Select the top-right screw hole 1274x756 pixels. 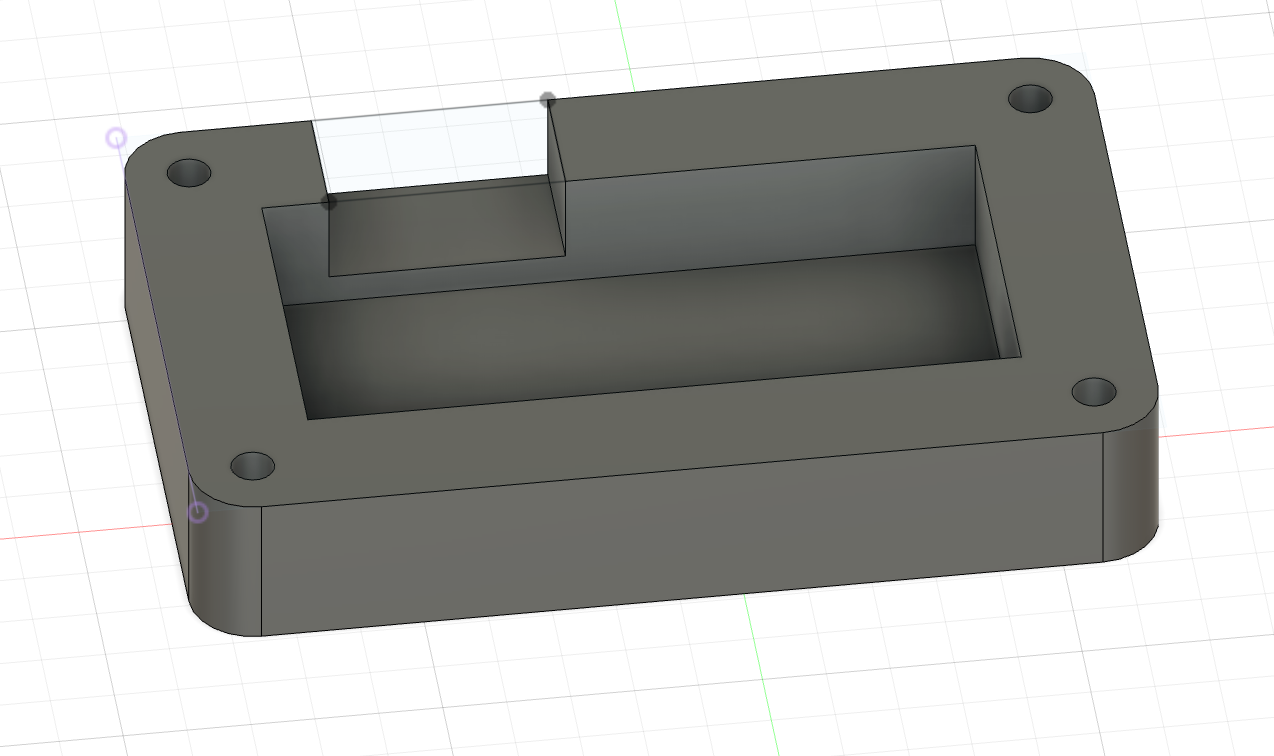click(1030, 99)
